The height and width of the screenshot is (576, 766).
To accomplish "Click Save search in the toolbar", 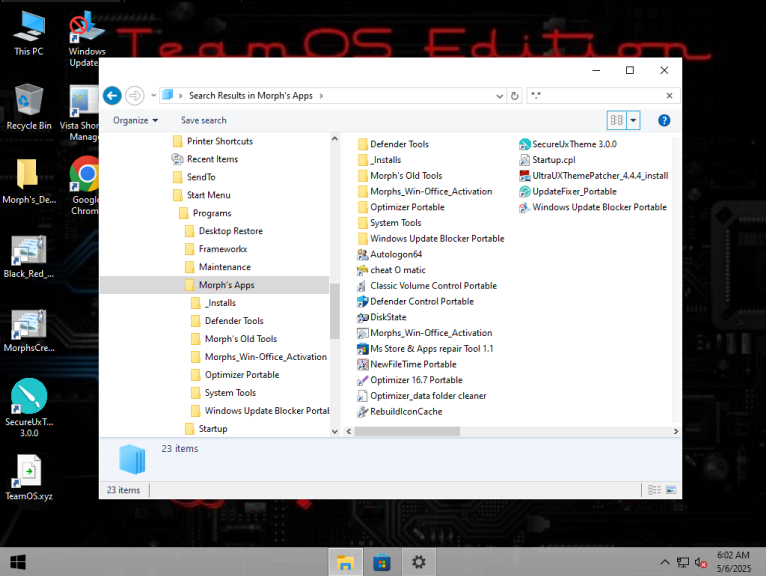I will point(204,120).
